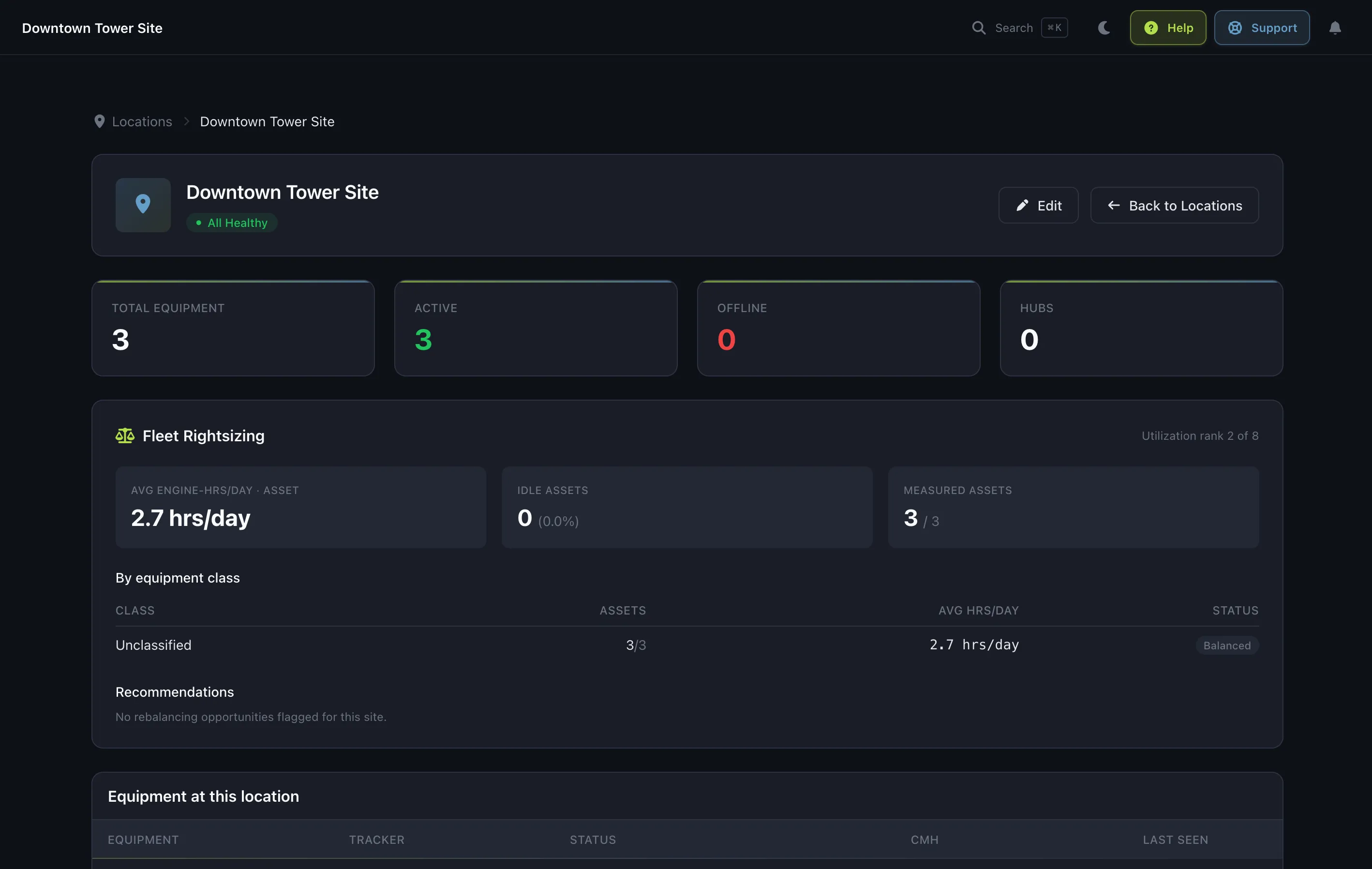Click the breadcrumb location pin icon
Image resolution: width=1372 pixels, height=869 pixels.
(x=99, y=121)
